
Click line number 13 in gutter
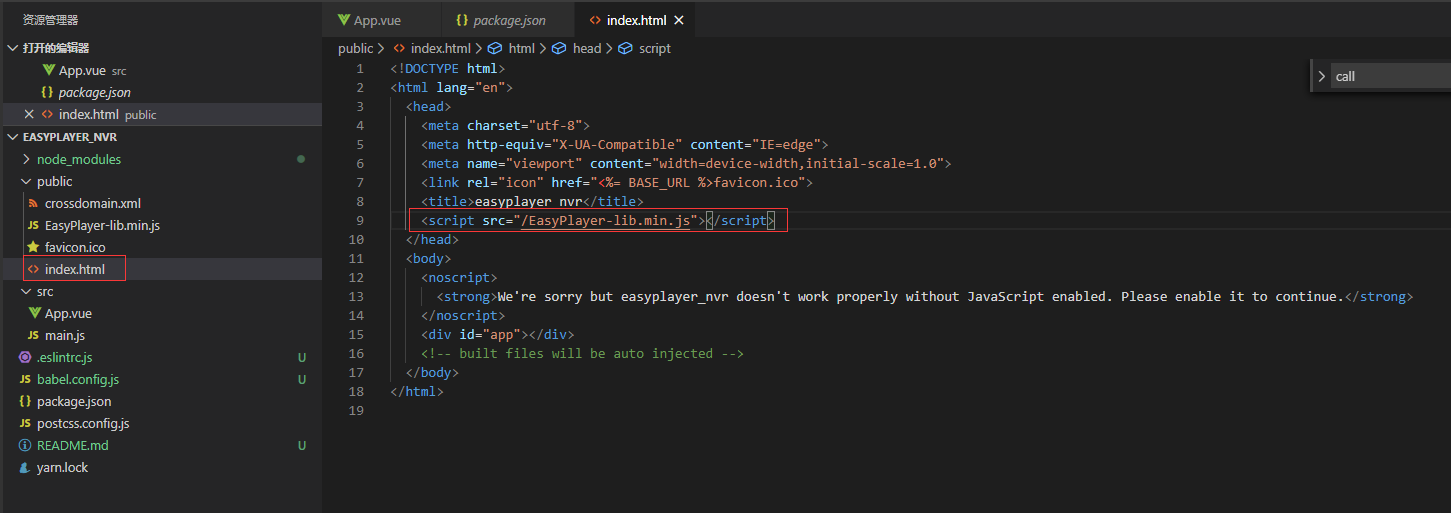(356, 296)
